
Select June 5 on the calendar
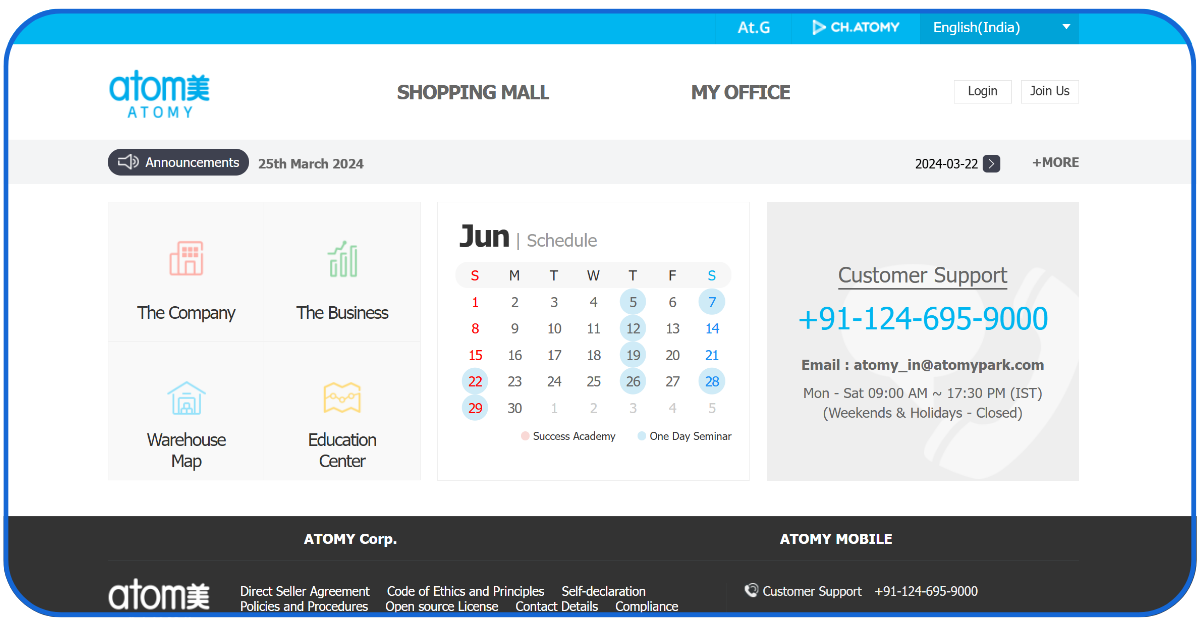(633, 302)
